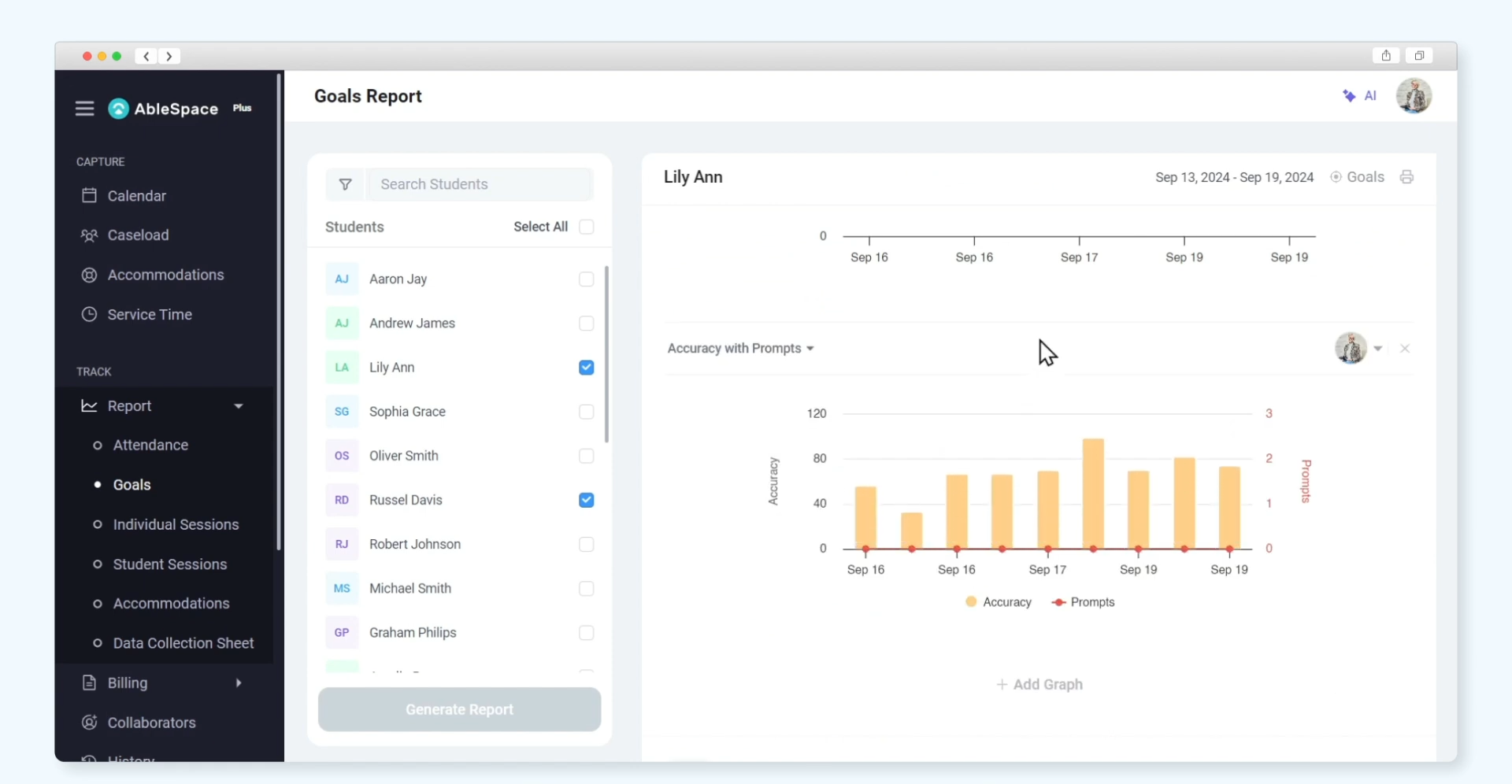1512x784 pixels.
Task: Open Caseload in the sidebar
Action: [x=138, y=235]
